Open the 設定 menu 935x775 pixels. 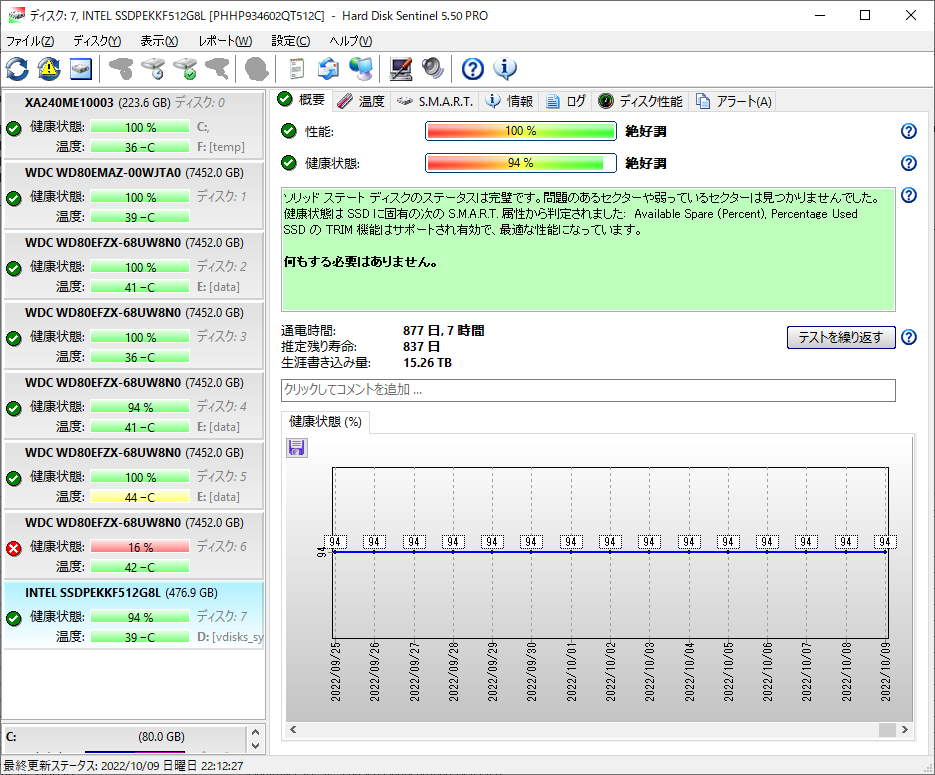(290, 41)
